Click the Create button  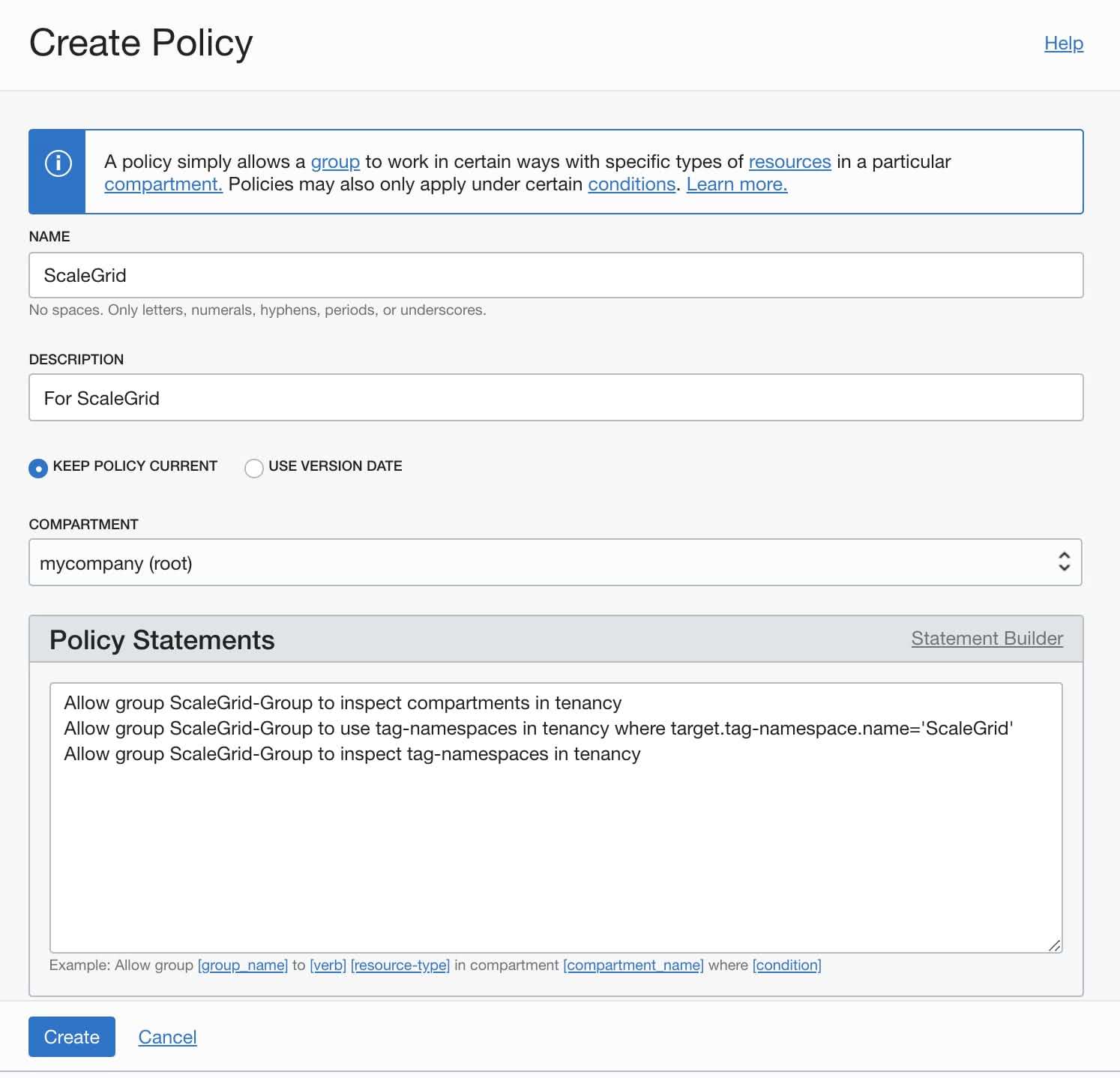tap(72, 1037)
